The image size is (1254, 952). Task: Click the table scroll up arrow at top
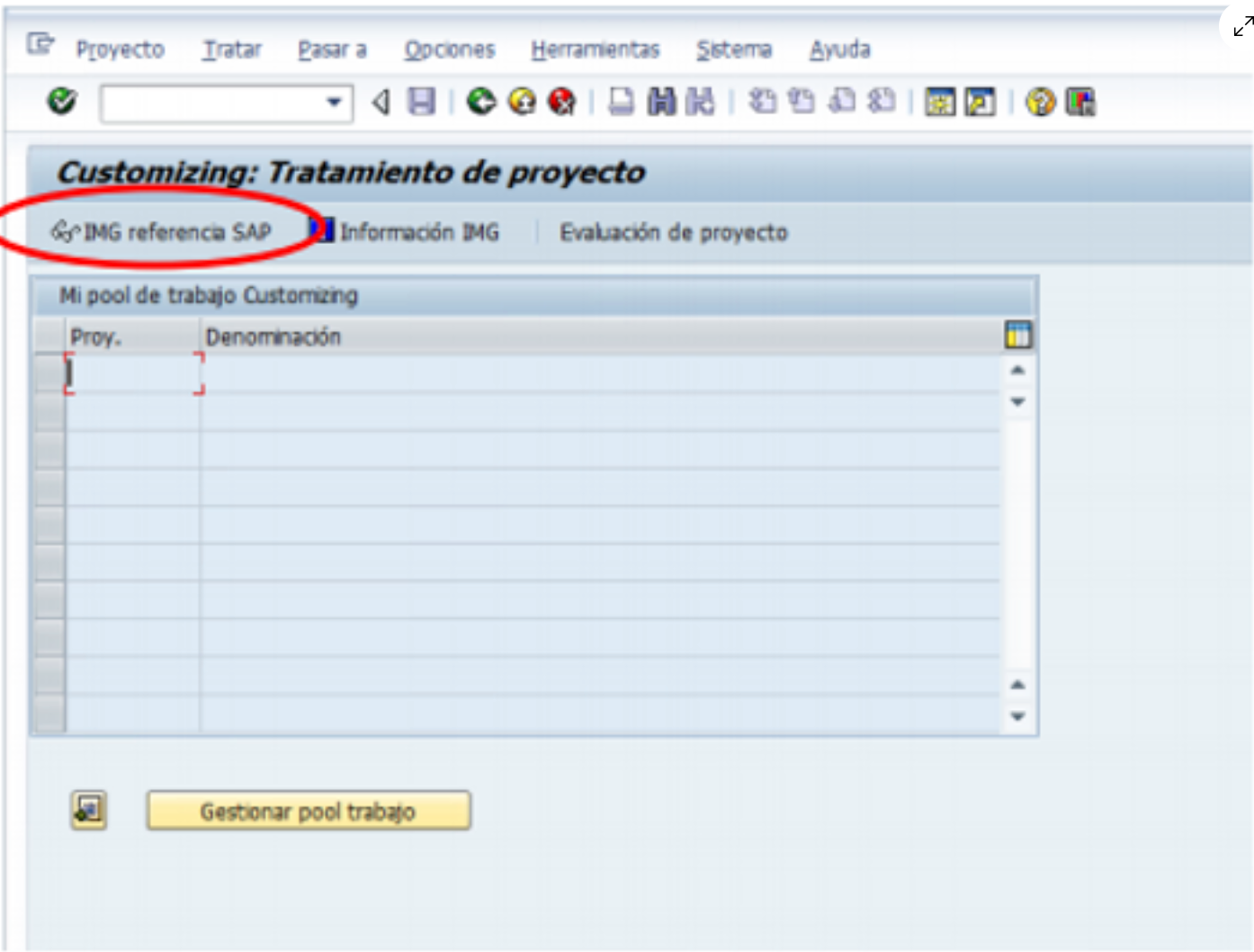point(1017,370)
